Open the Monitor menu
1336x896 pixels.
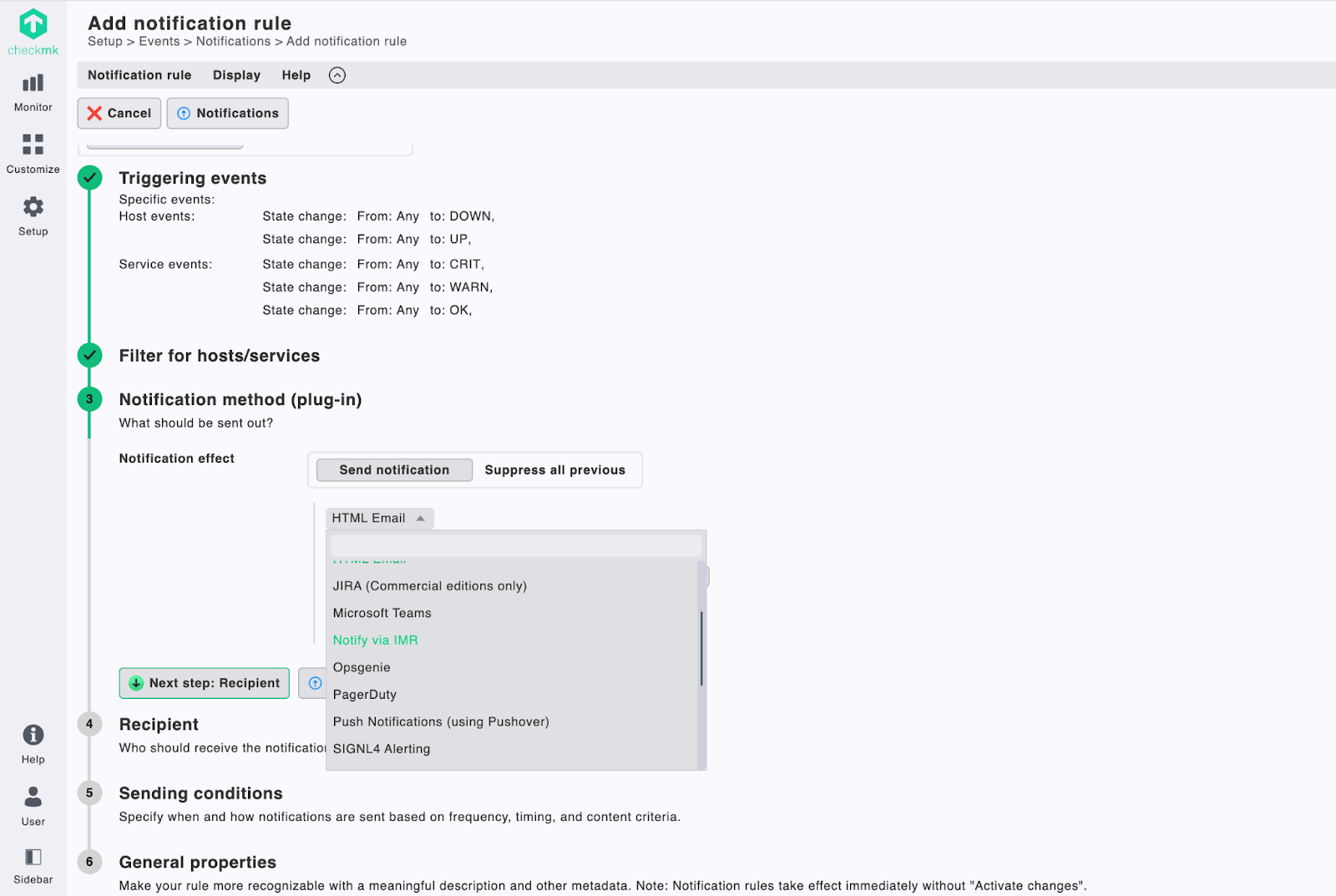tap(33, 93)
